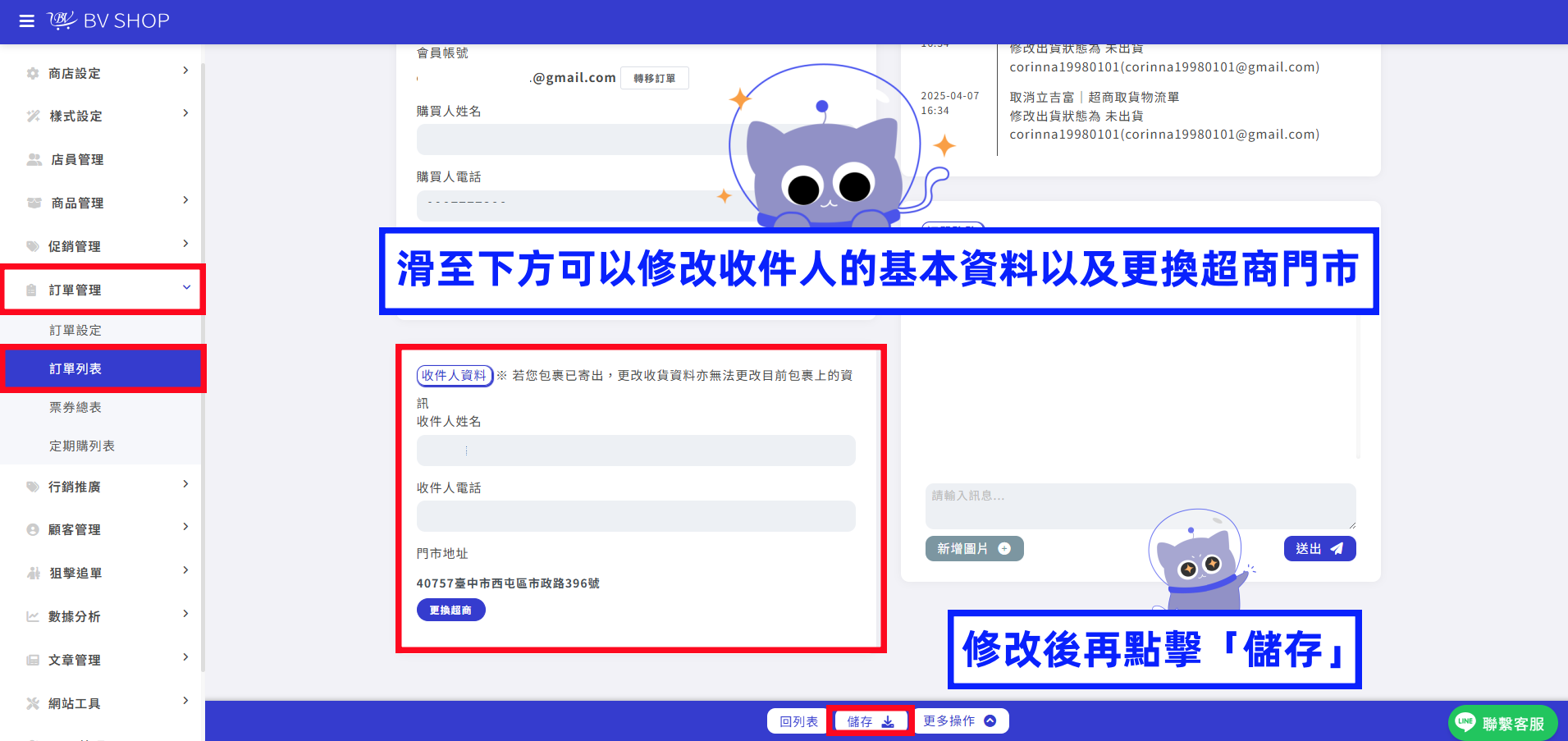1568x741 pixels.
Task: Click the 網站工具 tools icon
Action: (33, 703)
